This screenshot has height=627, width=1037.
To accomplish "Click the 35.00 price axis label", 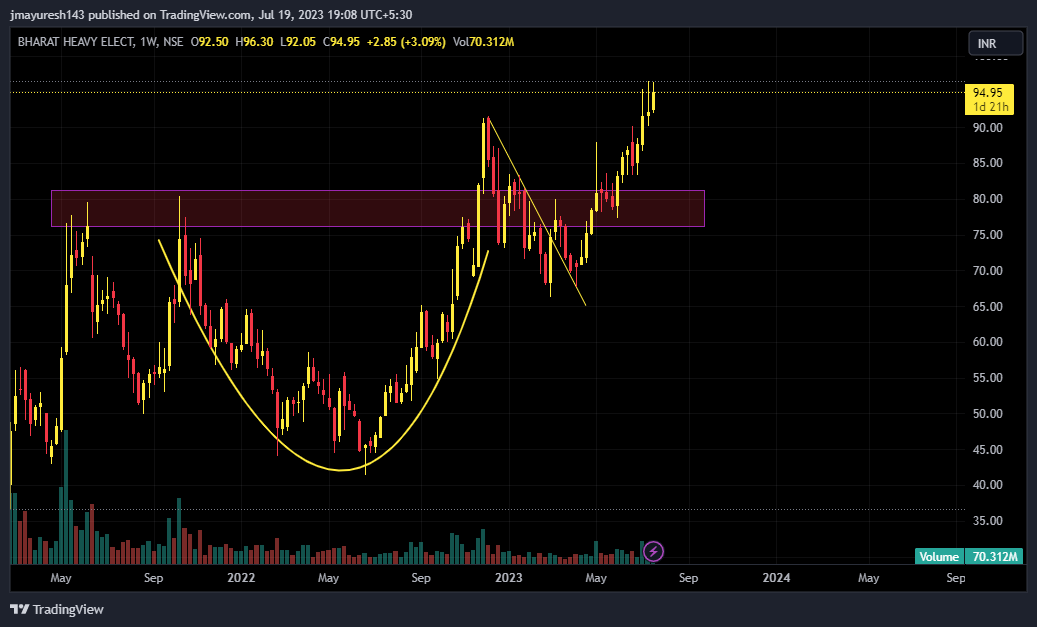I will [x=987, y=521].
